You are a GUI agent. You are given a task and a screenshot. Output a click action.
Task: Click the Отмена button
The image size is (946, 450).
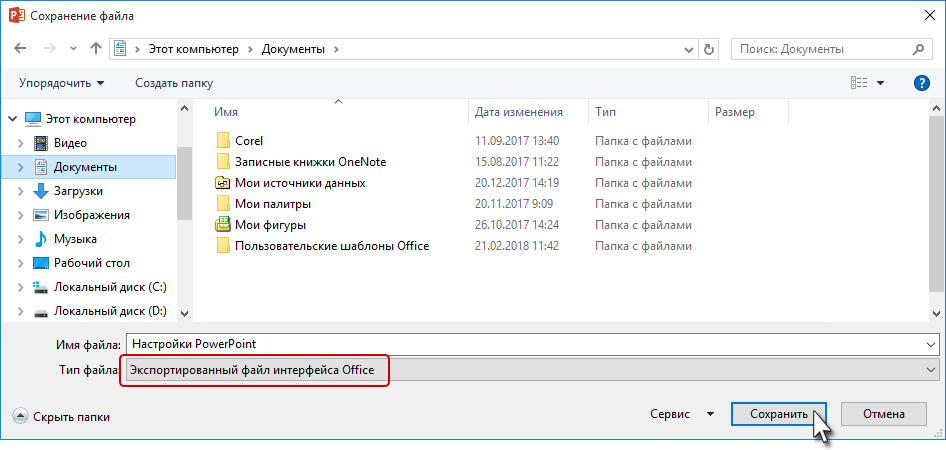coord(883,414)
